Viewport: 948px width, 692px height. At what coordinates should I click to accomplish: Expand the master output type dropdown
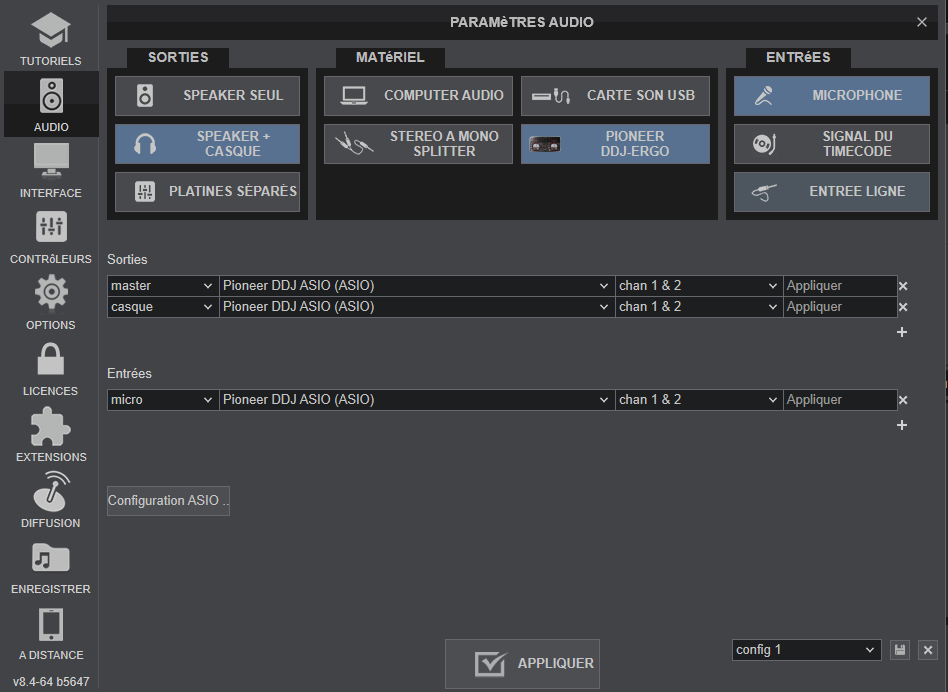(162, 286)
